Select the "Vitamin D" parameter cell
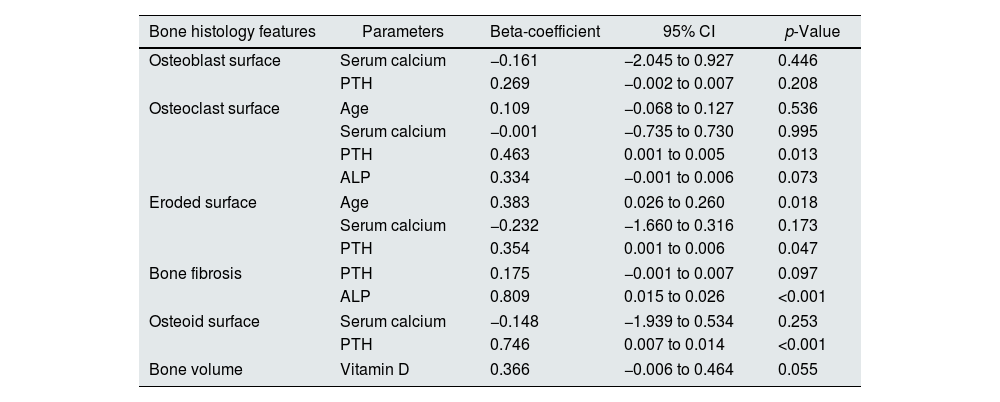 pos(375,369)
